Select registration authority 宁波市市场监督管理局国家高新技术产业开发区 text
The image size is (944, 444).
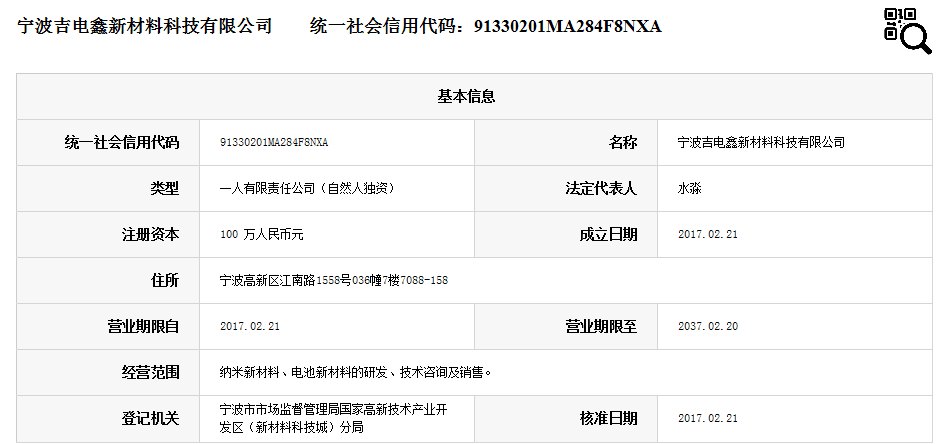pos(334,419)
